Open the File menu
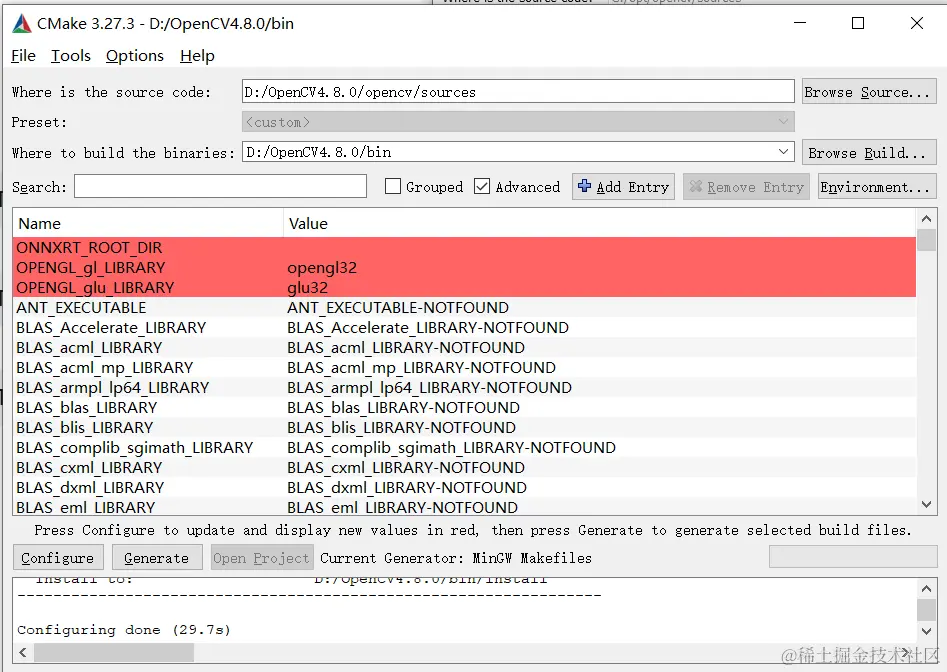This screenshot has width=947, height=672. pos(24,56)
